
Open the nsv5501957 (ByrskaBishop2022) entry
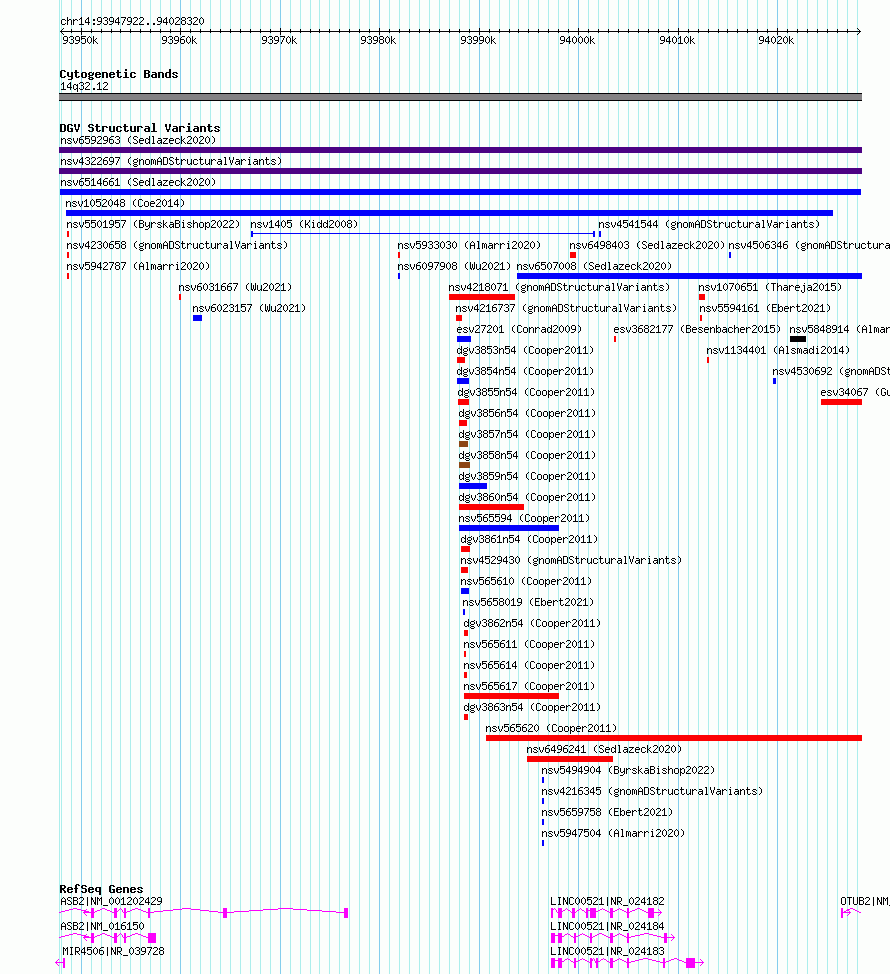pyautogui.click(x=153, y=224)
